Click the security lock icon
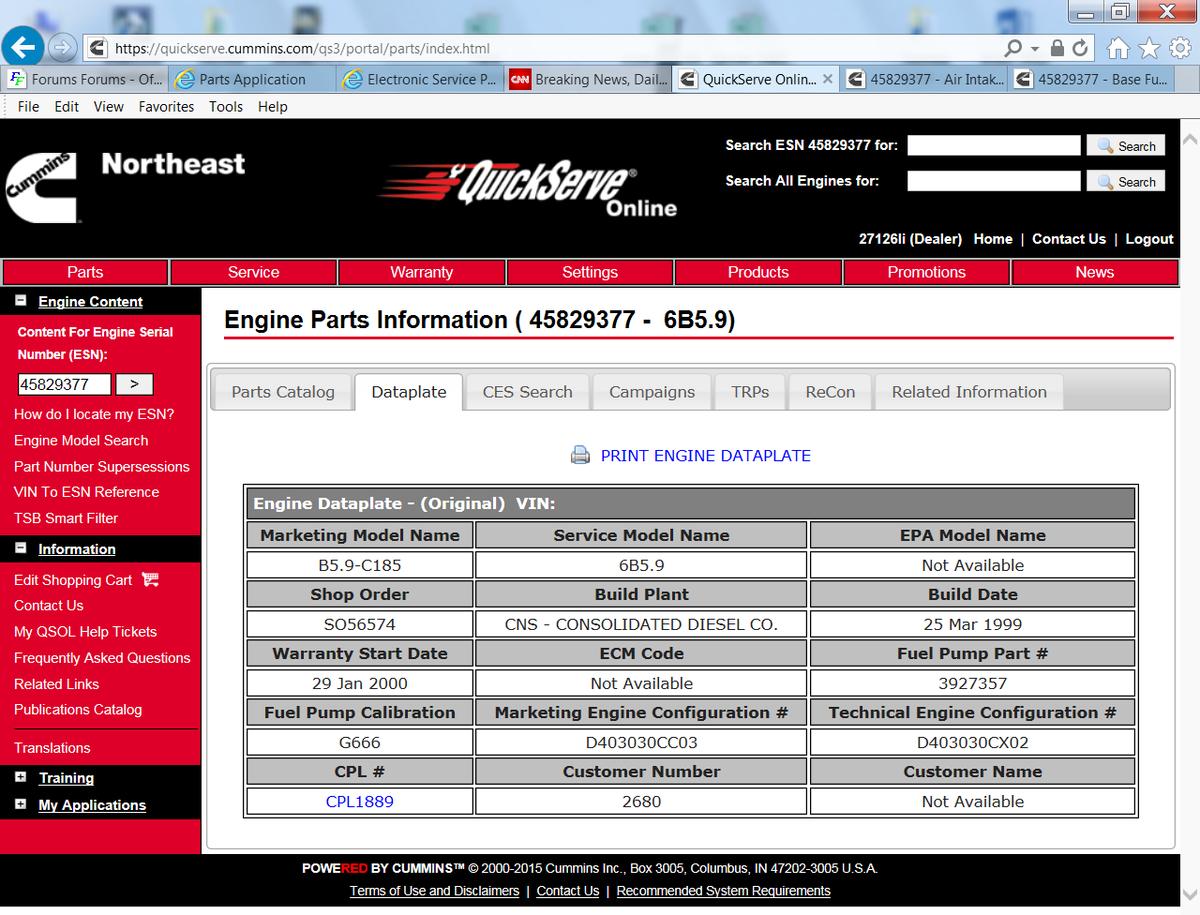This screenshot has width=1200, height=915. tap(1059, 48)
